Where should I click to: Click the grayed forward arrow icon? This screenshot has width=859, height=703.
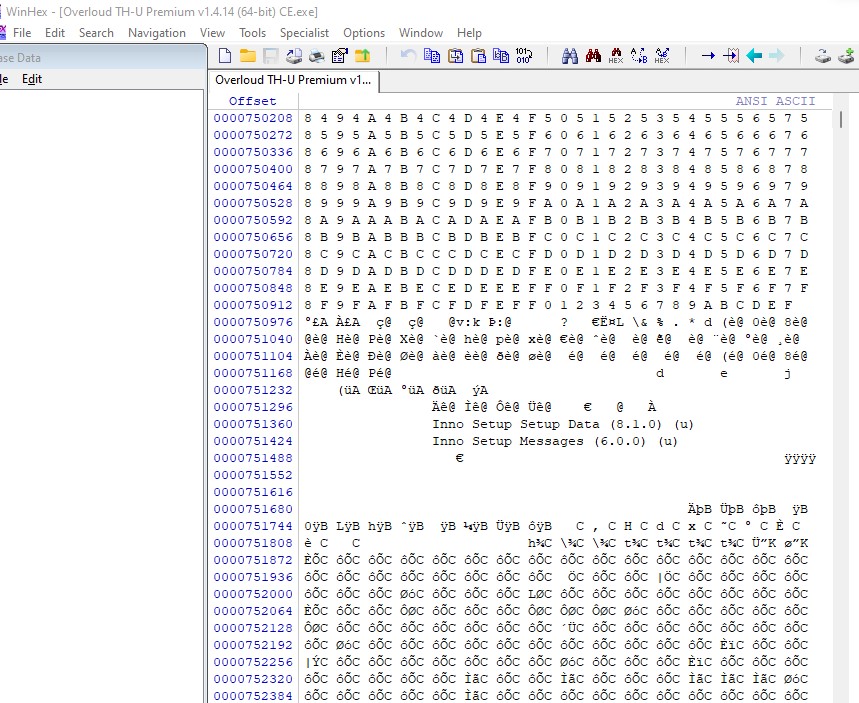coord(776,56)
